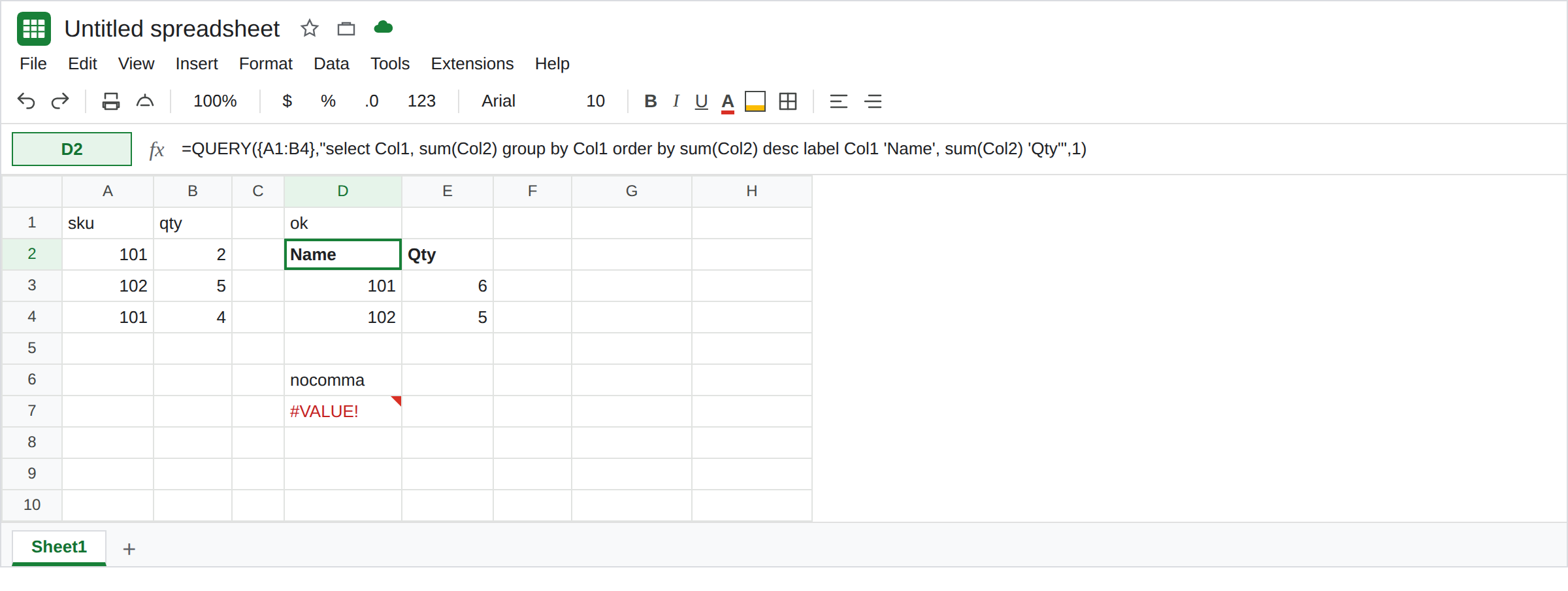1568x591 pixels.
Task: Activate the paint format tool
Action: (x=145, y=101)
